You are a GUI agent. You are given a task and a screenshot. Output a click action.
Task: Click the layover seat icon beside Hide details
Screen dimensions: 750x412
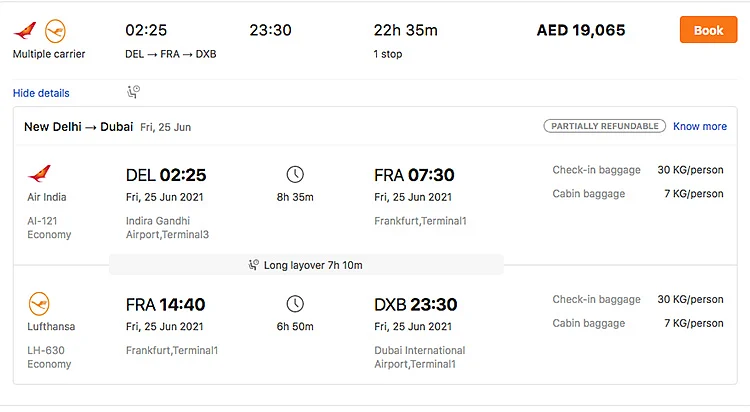tap(133, 91)
